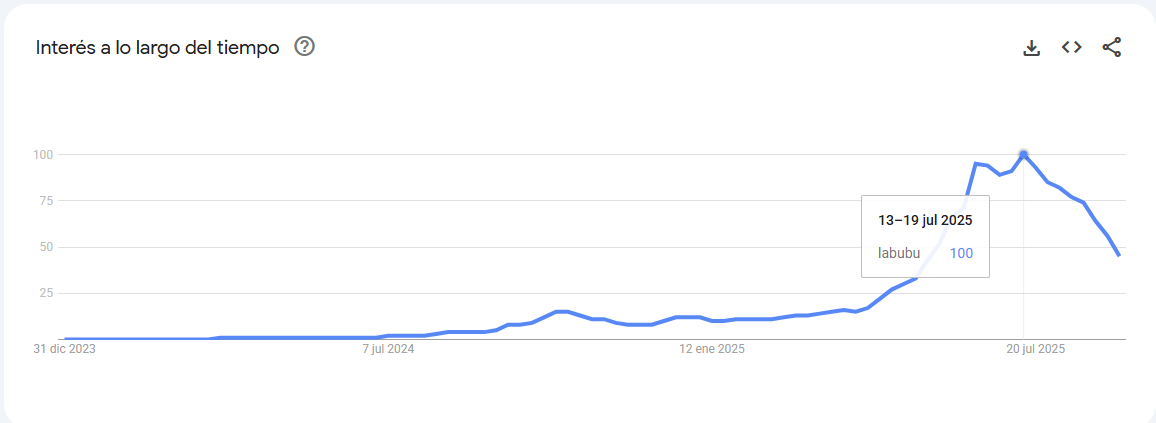This screenshot has width=1156, height=423.
Task: Click the "12 ene 2025" axis label
Action: click(712, 349)
